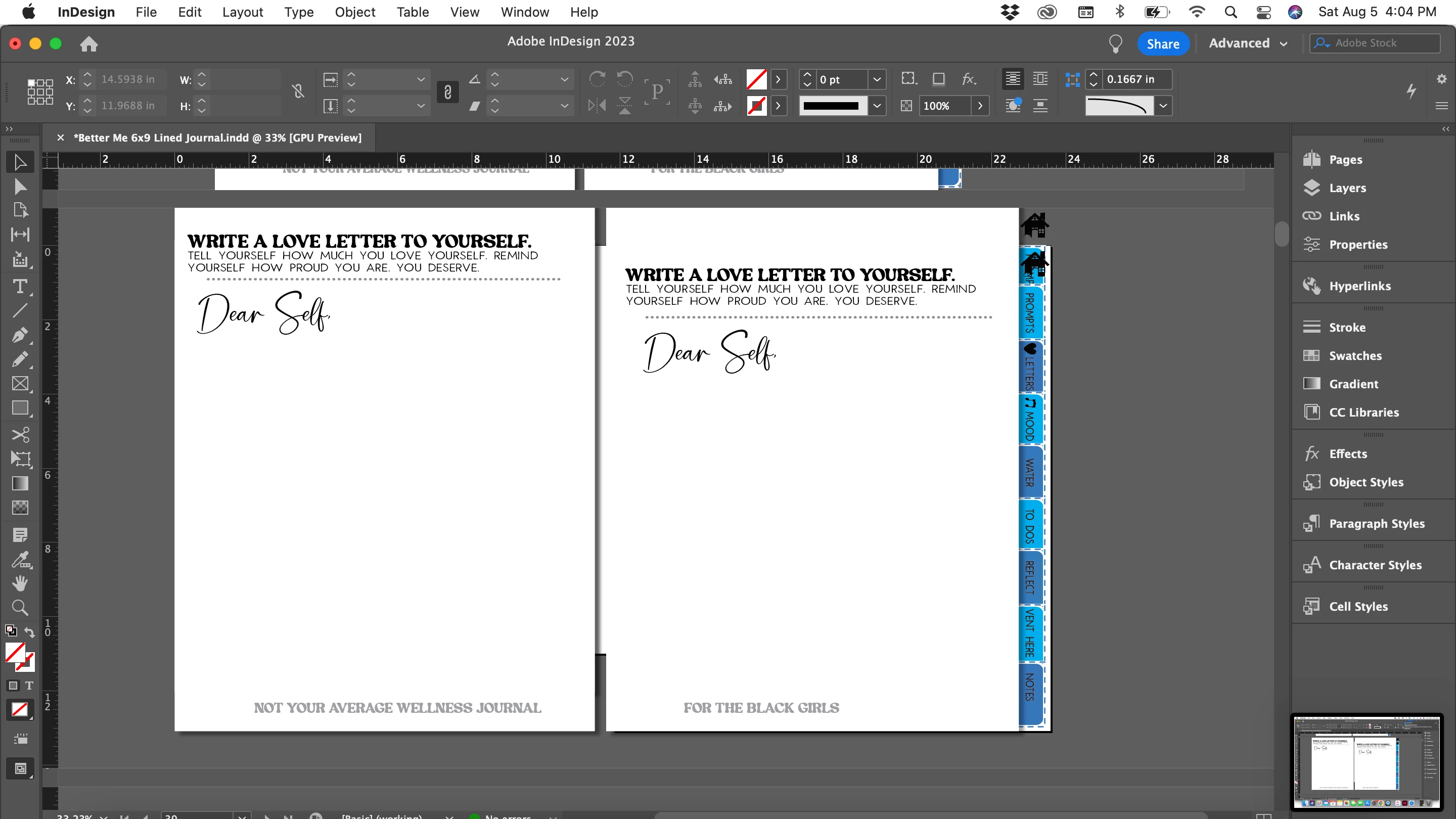Viewport: 1456px width, 819px height.
Task: Click the Adobe Stock search field
Action: 1379,43
